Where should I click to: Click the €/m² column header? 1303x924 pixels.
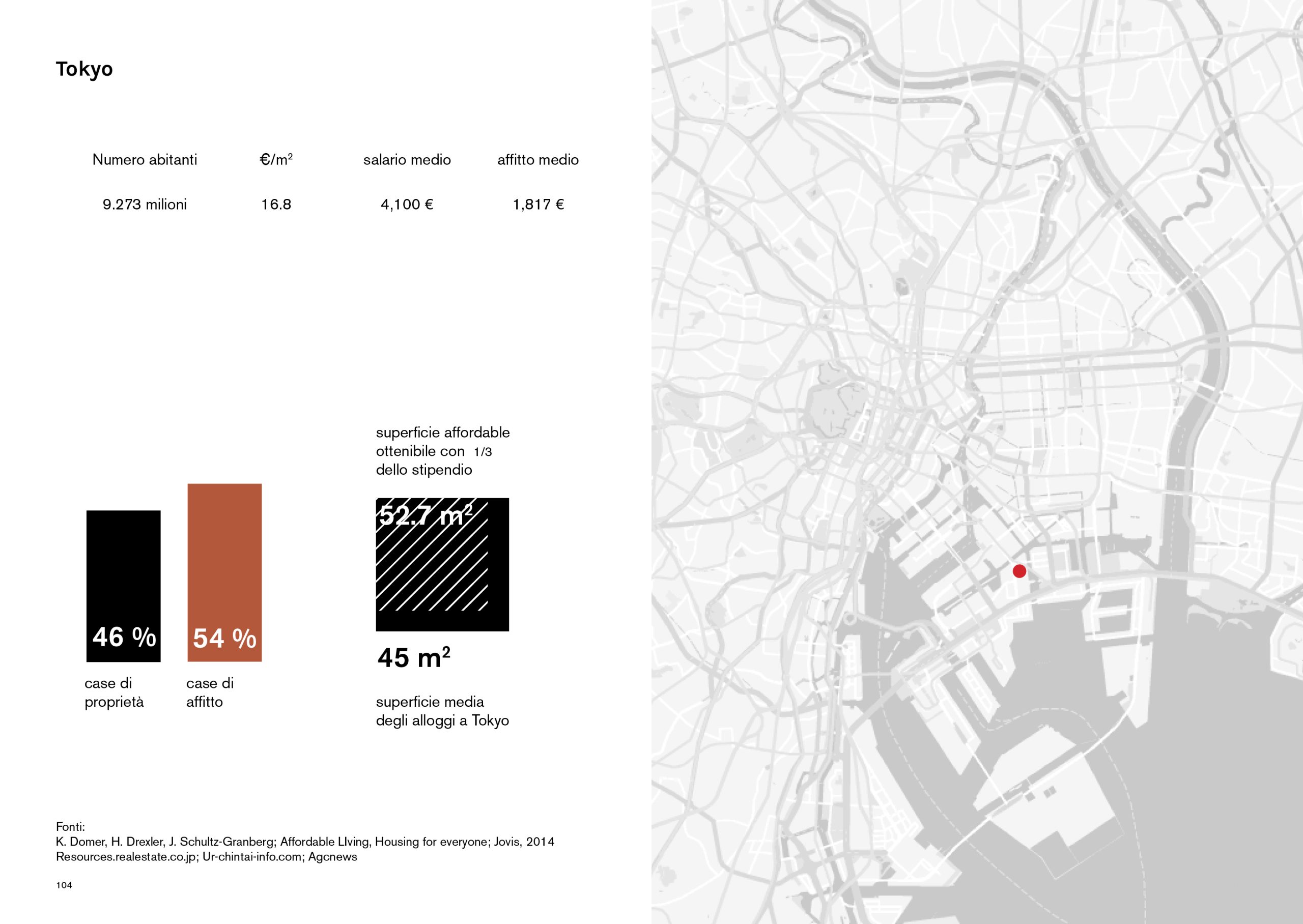tap(276, 159)
